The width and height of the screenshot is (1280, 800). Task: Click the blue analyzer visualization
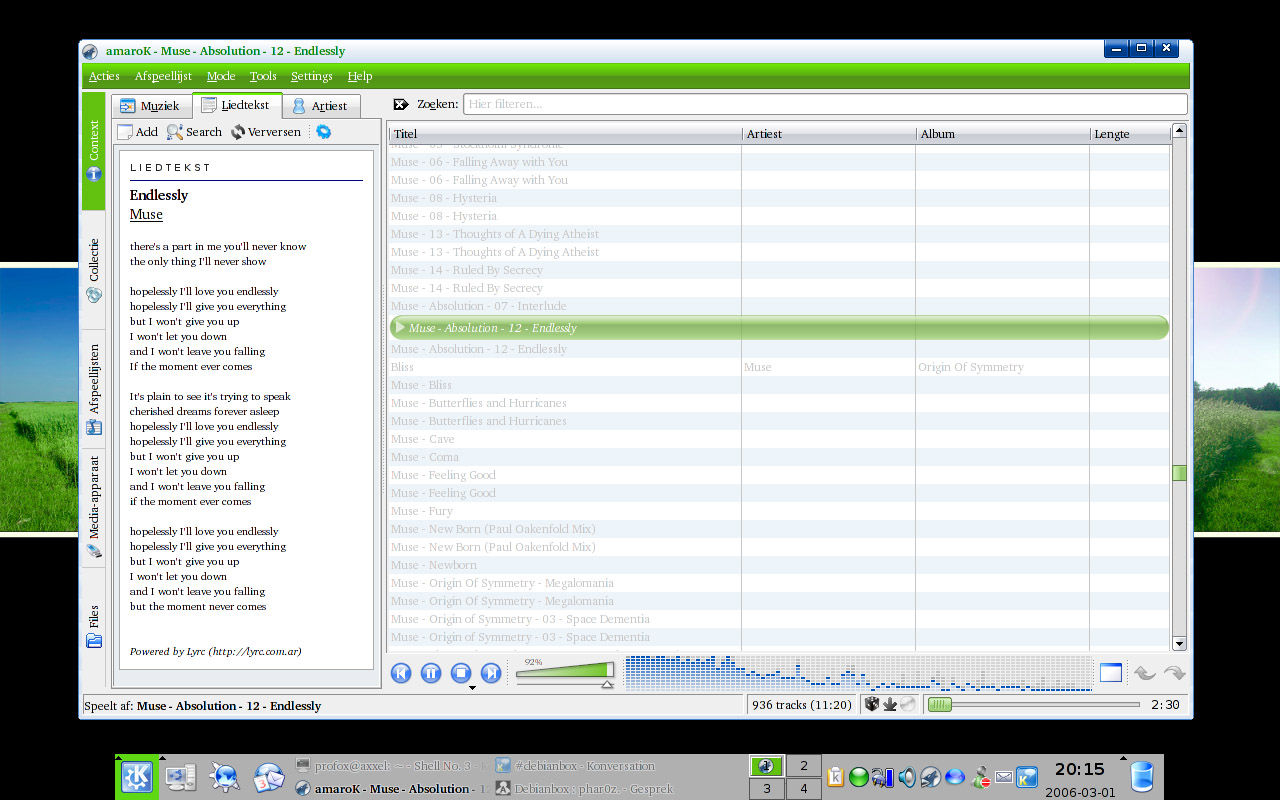click(858, 673)
